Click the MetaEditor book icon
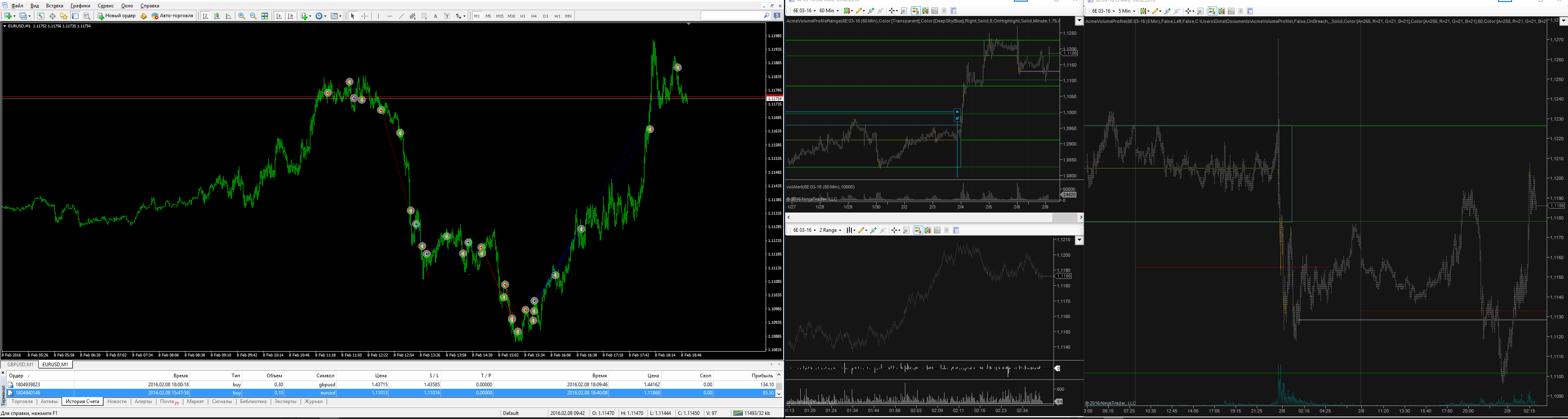1568x419 pixels. click(144, 16)
